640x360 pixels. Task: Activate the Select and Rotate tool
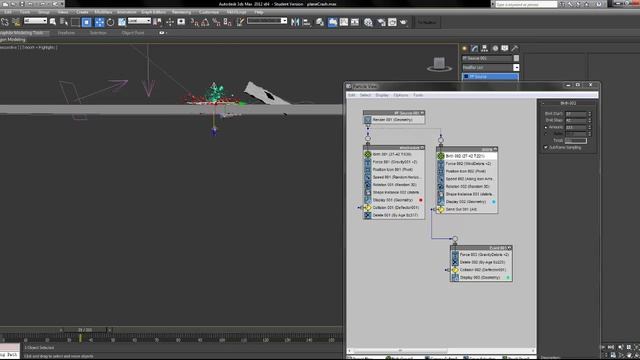pos(110,22)
